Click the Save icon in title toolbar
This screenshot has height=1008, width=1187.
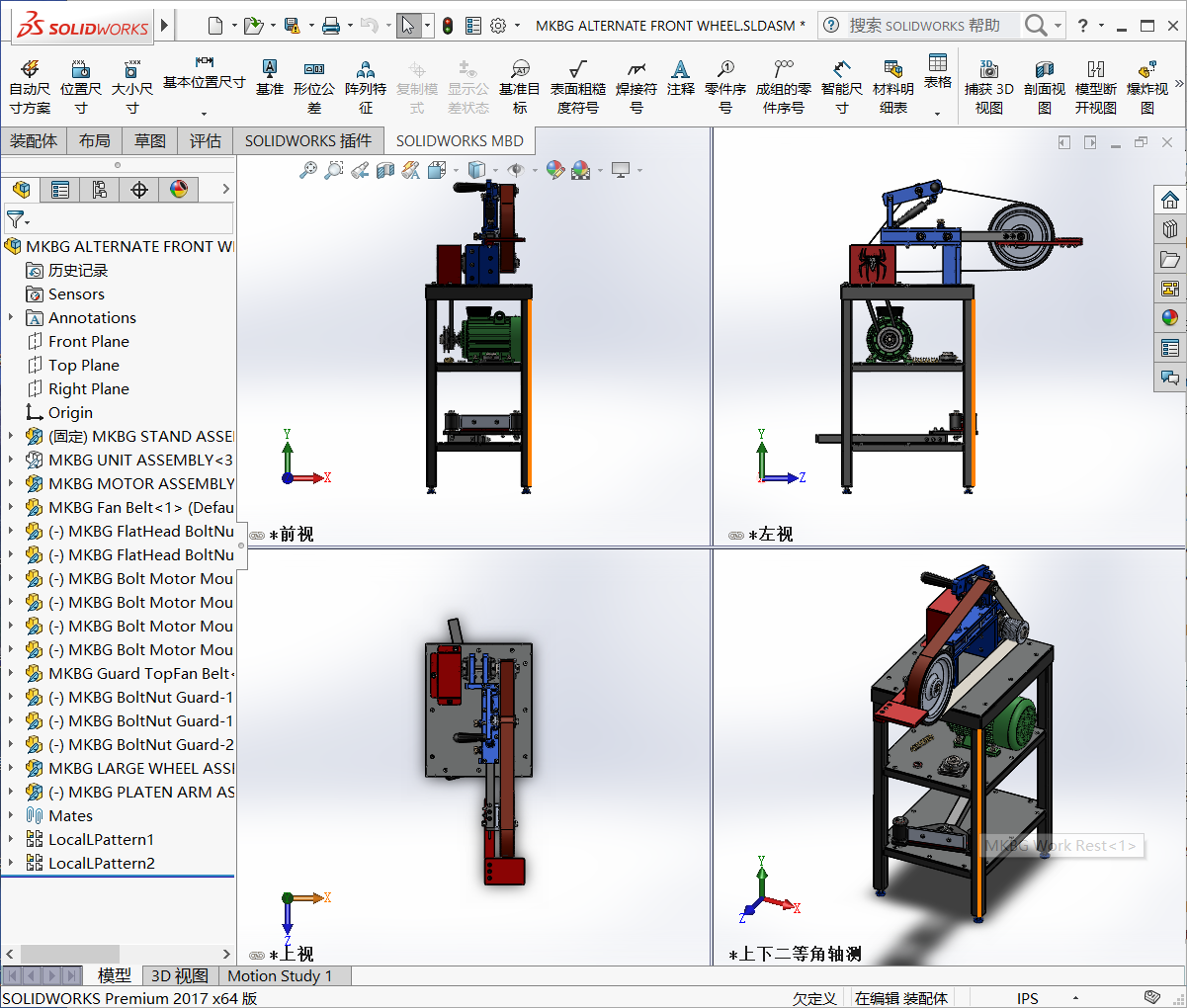292,26
